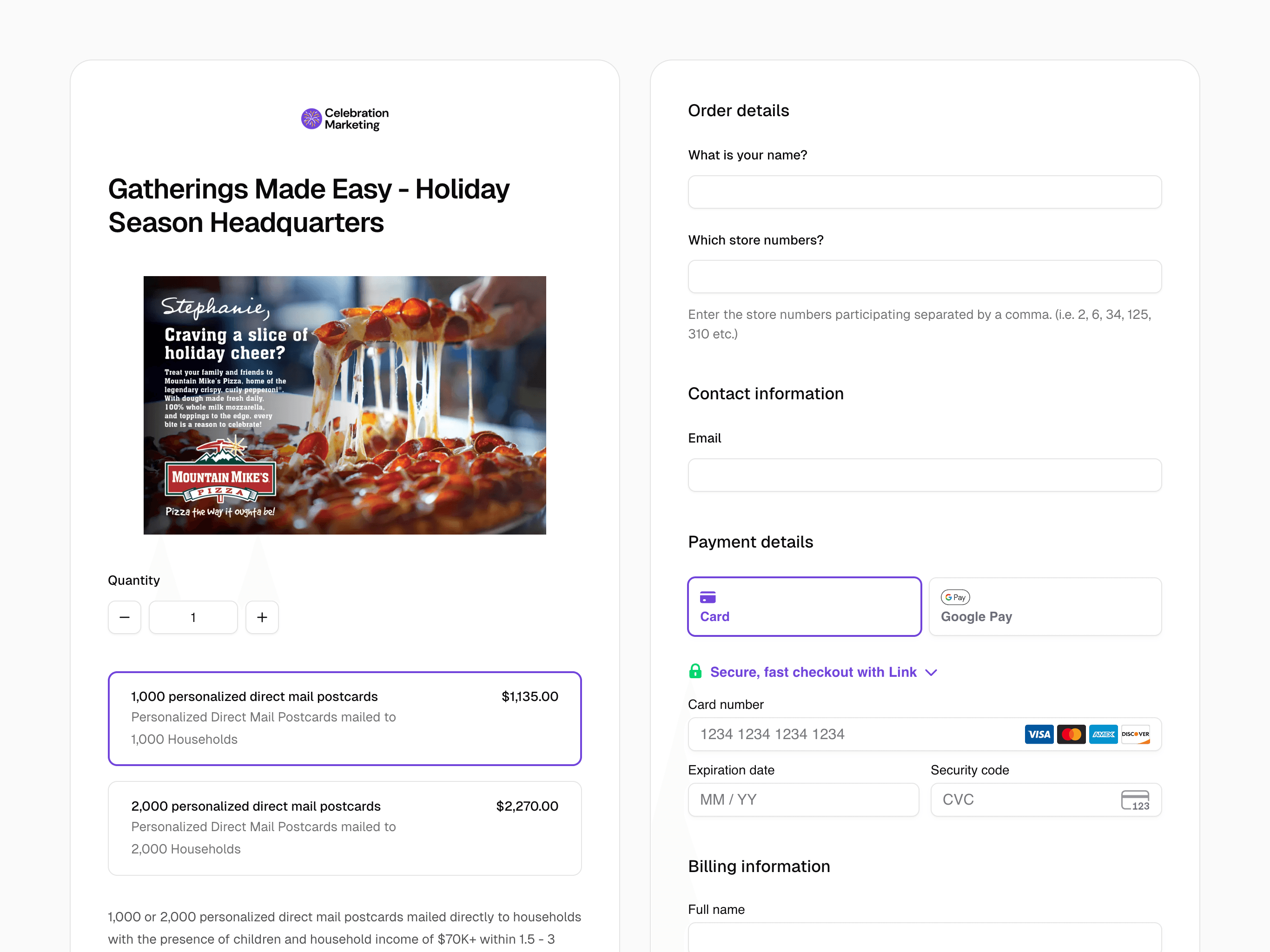Select the 1,000 personalized postcards option

click(x=344, y=718)
